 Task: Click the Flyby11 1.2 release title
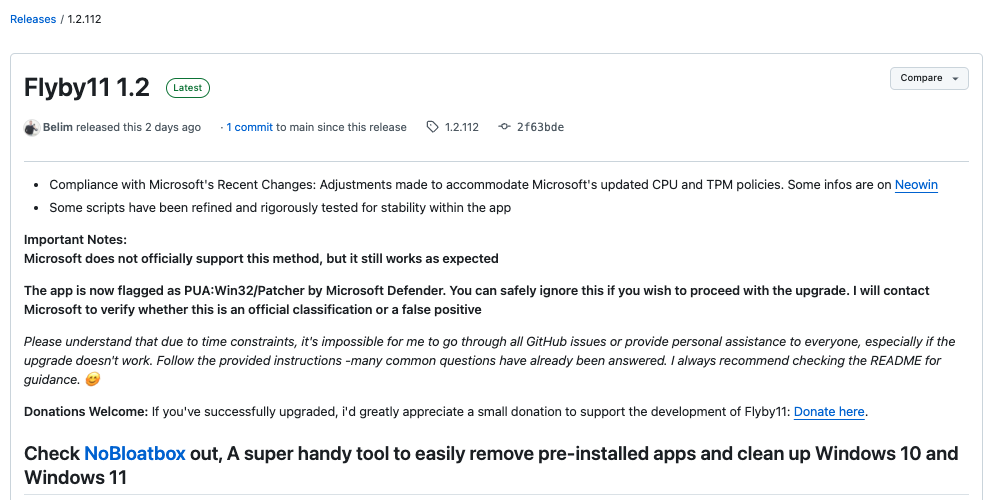(x=87, y=88)
